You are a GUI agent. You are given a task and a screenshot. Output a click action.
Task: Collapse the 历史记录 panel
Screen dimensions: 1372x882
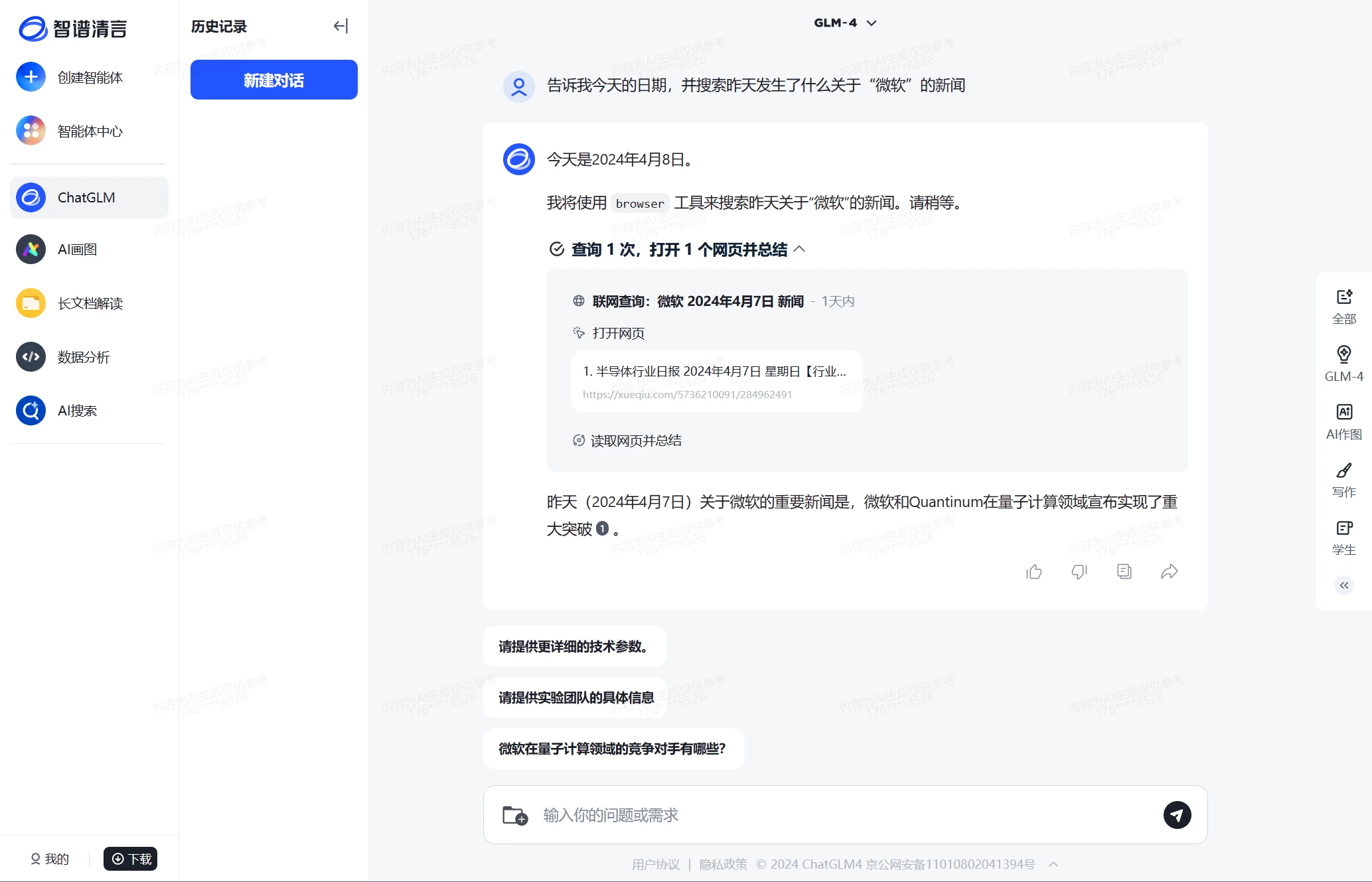tap(341, 26)
